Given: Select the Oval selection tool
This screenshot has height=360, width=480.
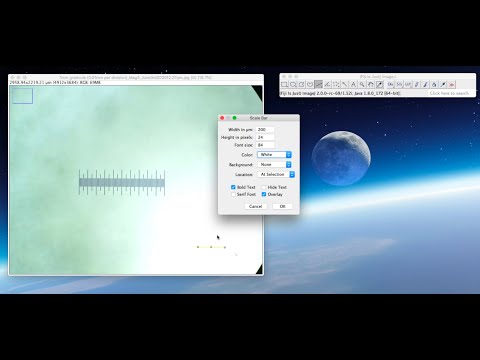Looking at the screenshot, I should [x=293, y=84].
